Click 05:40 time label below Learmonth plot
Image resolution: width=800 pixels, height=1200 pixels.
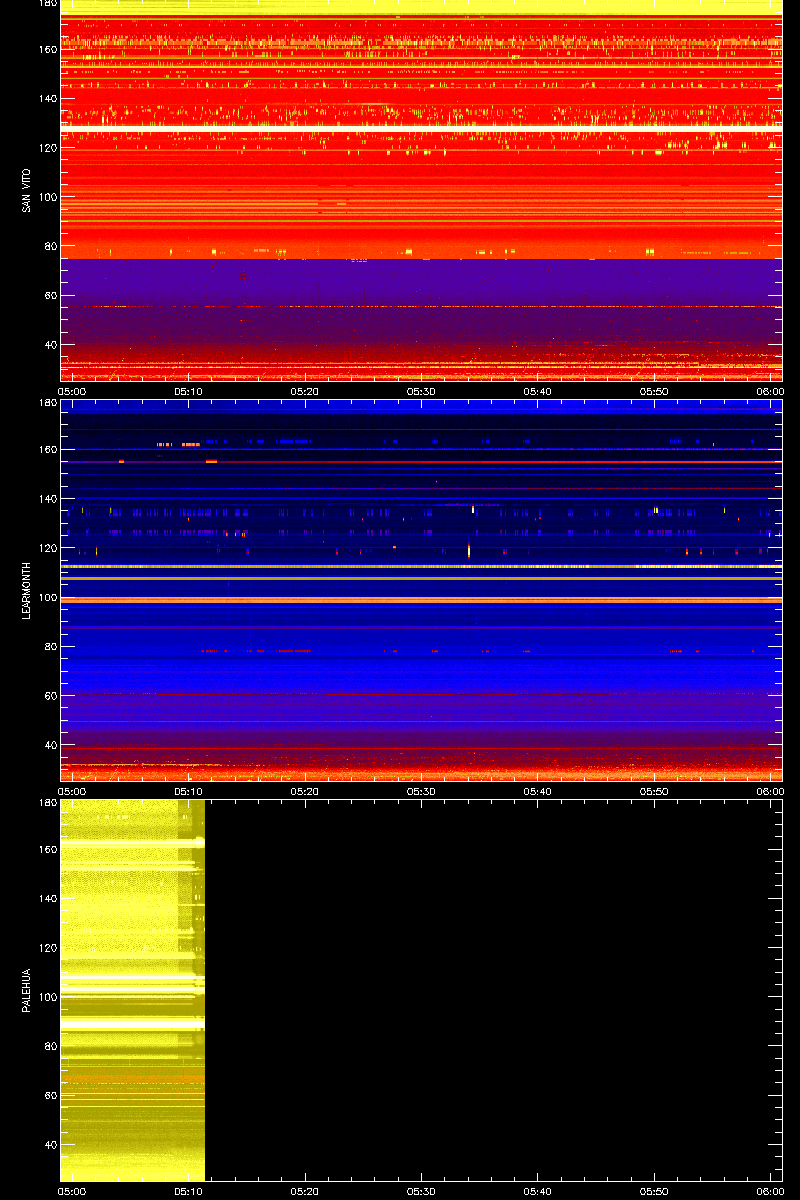539,791
